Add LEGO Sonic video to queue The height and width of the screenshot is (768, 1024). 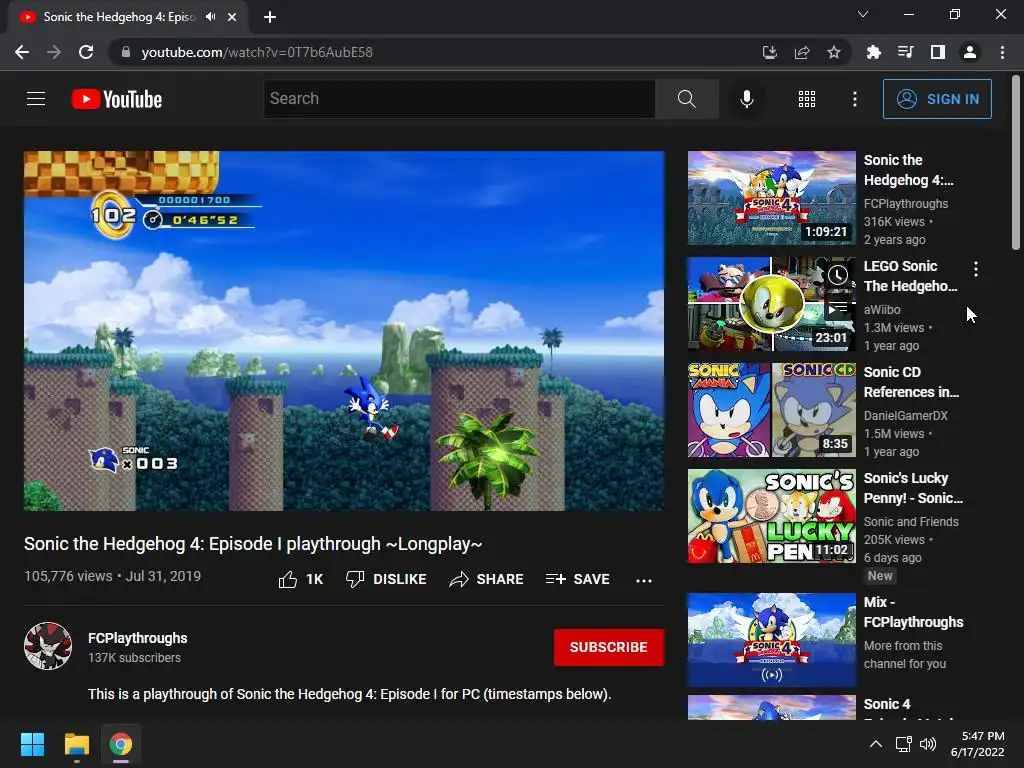[838, 307]
